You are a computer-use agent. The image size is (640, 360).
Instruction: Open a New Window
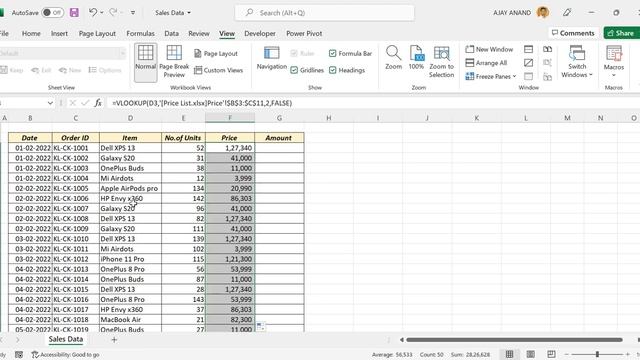tap(489, 49)
